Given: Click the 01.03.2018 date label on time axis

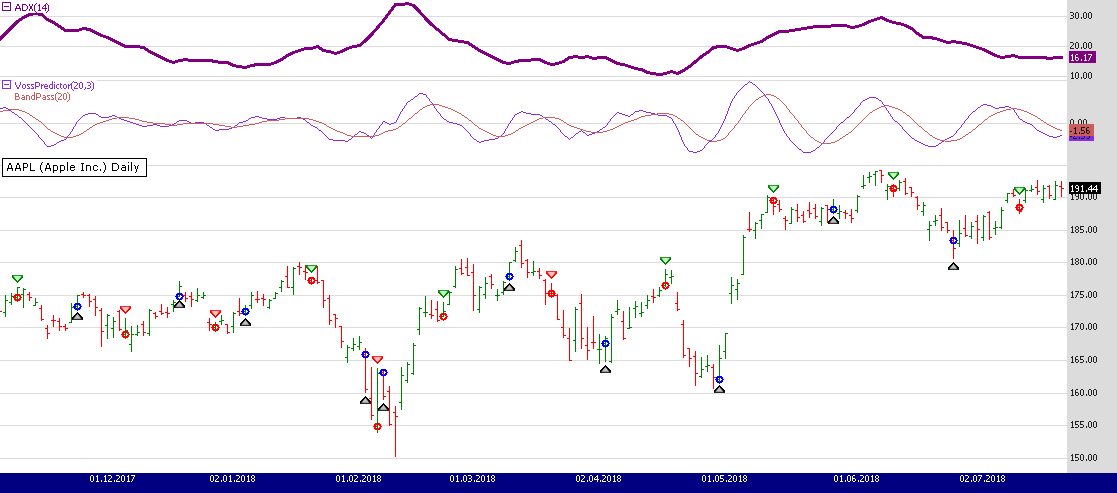Looking at the screenshot, I should pos(473,479).
